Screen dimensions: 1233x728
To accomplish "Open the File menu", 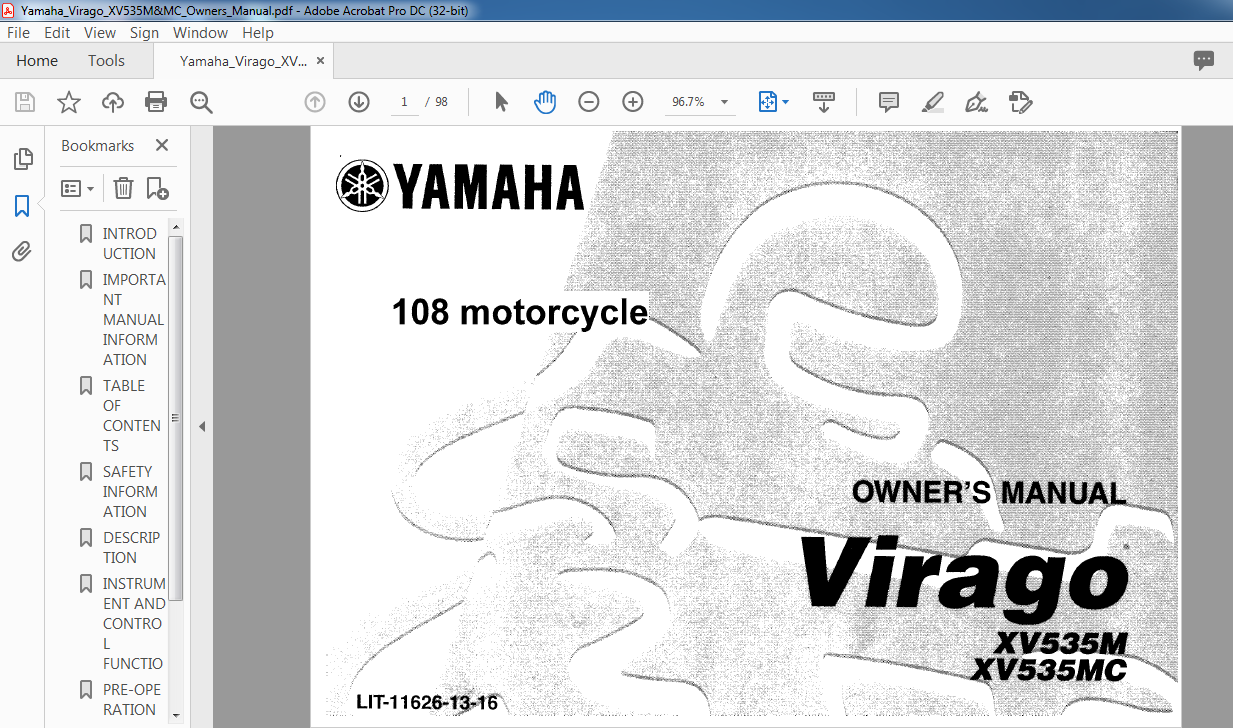I will pyautogui.click(x=18, y=32).
